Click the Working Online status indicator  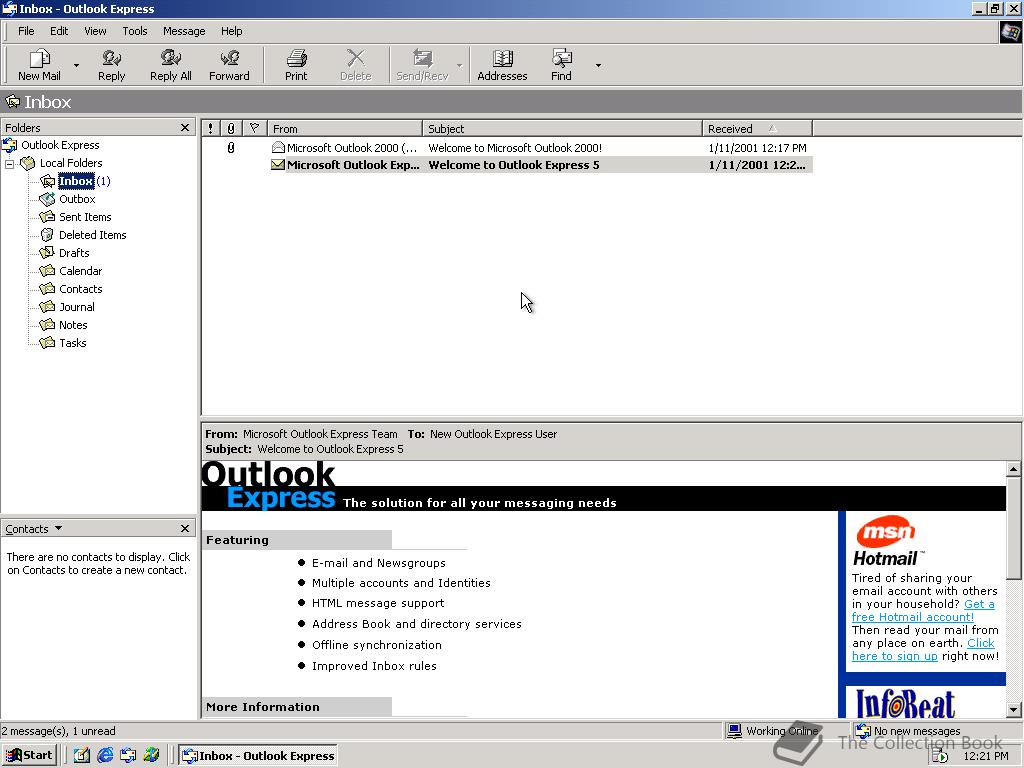pos(773,731)
